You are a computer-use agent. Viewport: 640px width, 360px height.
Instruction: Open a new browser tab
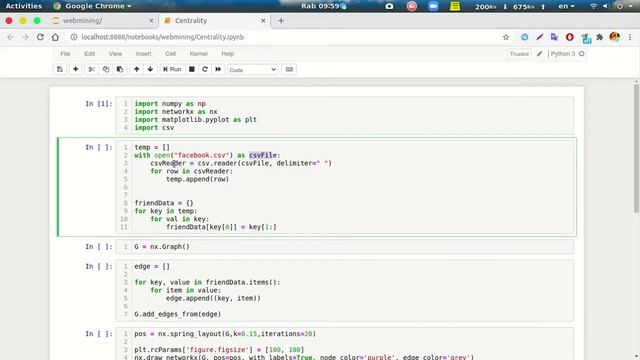281,20
